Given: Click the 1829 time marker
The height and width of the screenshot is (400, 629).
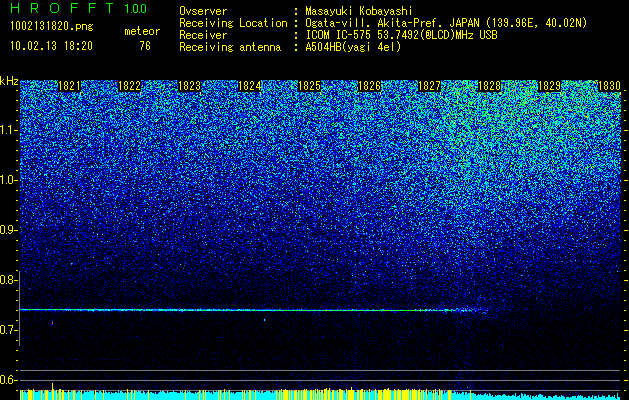Looking at the screenshot, I should [549, 86].
